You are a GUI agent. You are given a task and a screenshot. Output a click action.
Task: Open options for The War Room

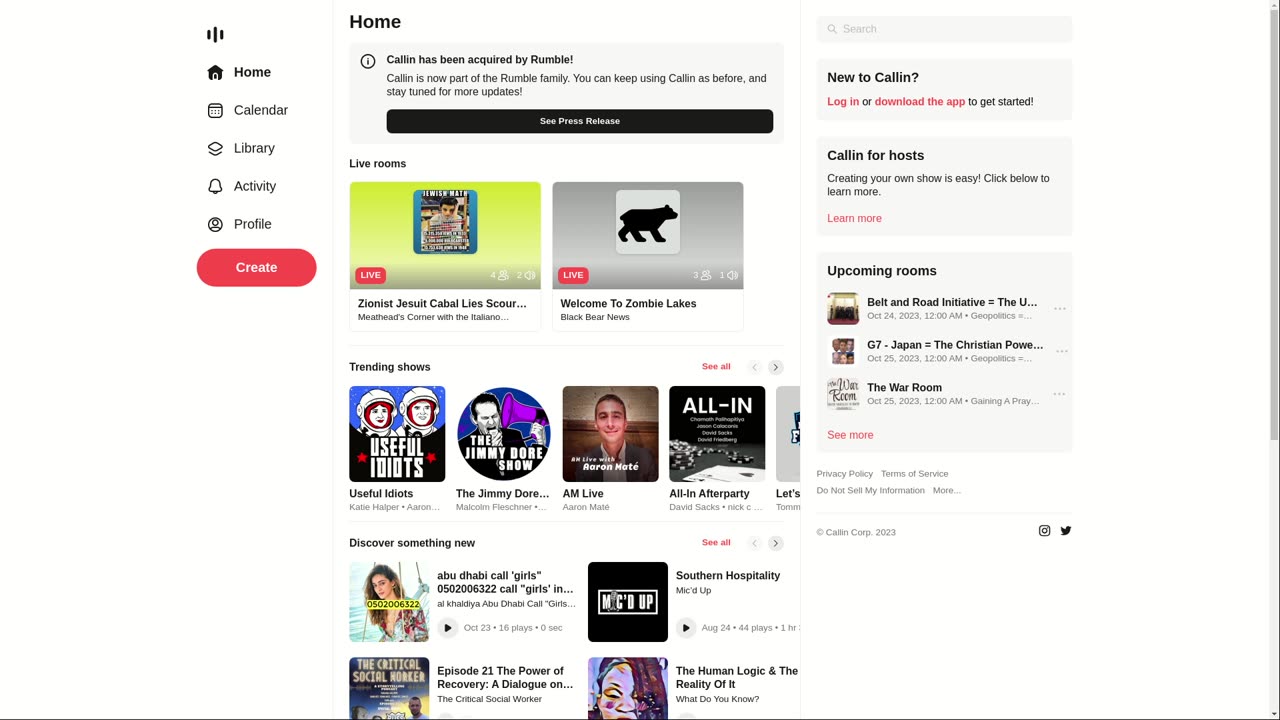(x=1060, y=394)
